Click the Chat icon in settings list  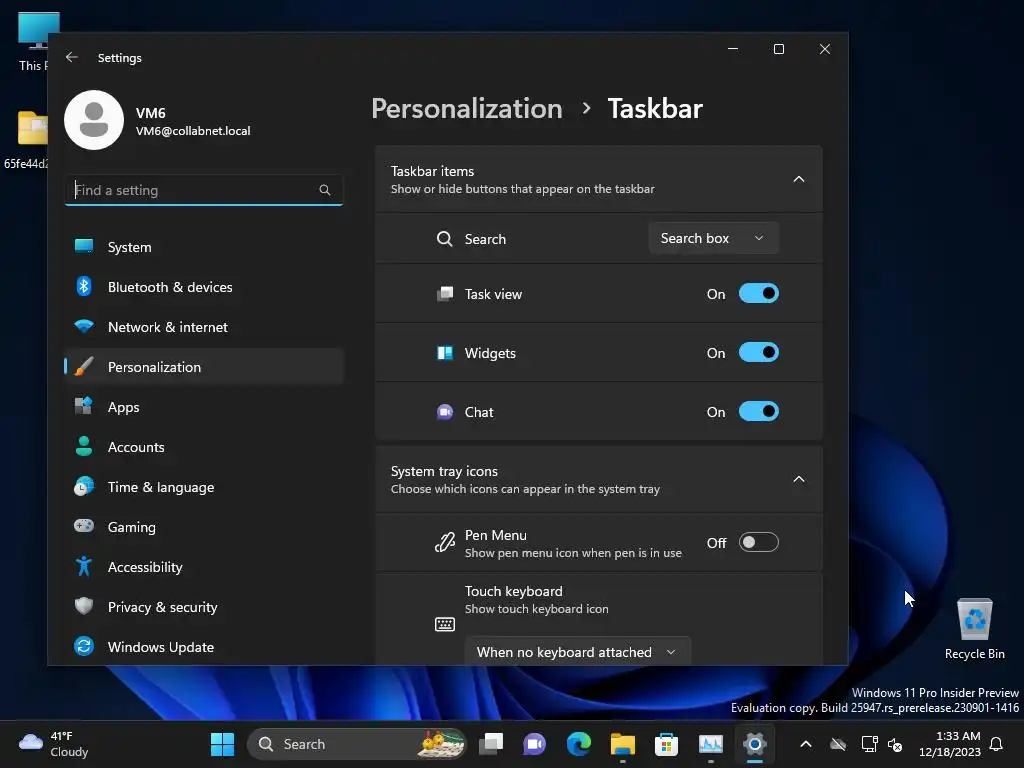tap(445, 412)
